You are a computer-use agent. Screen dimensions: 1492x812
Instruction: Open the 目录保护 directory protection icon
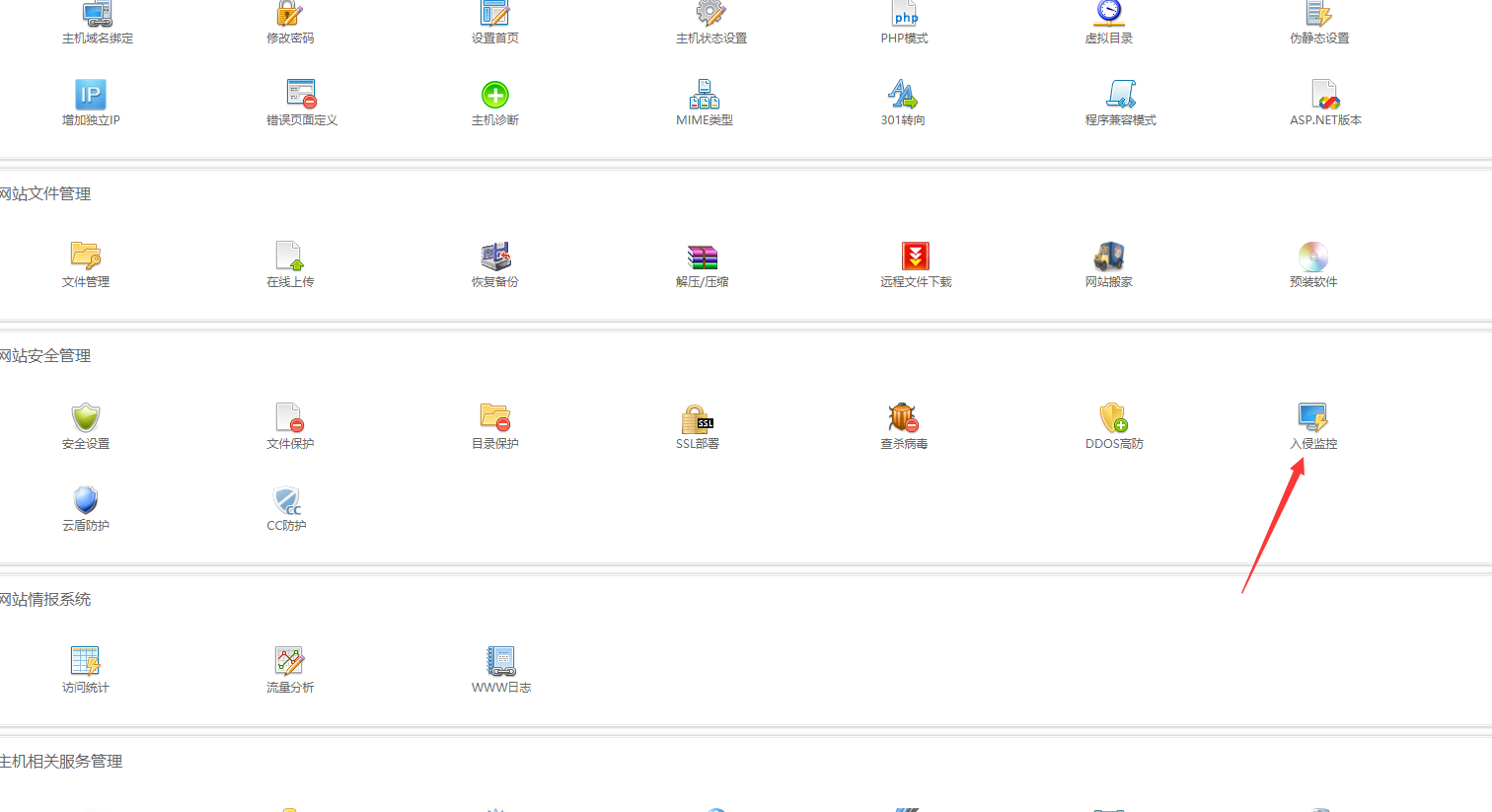tap(494, 418)
